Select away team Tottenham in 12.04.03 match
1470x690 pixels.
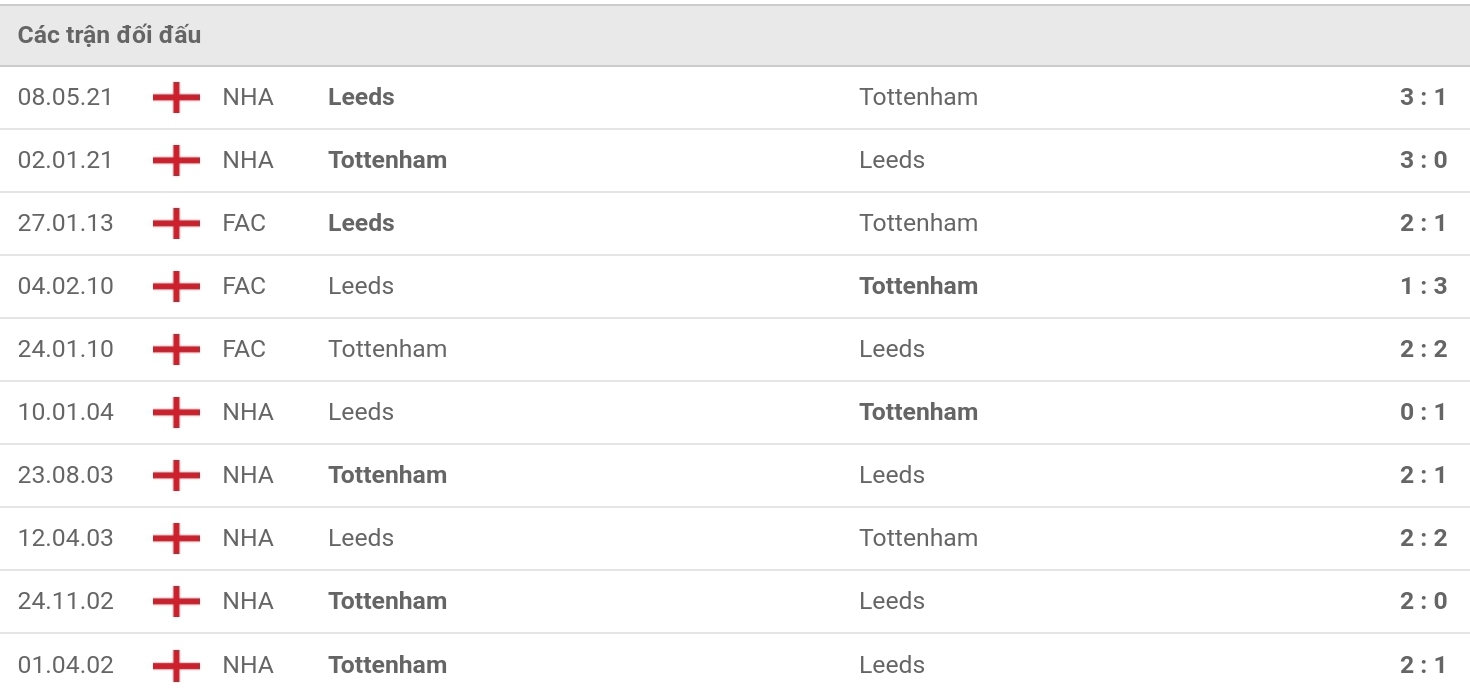[918, 538]
